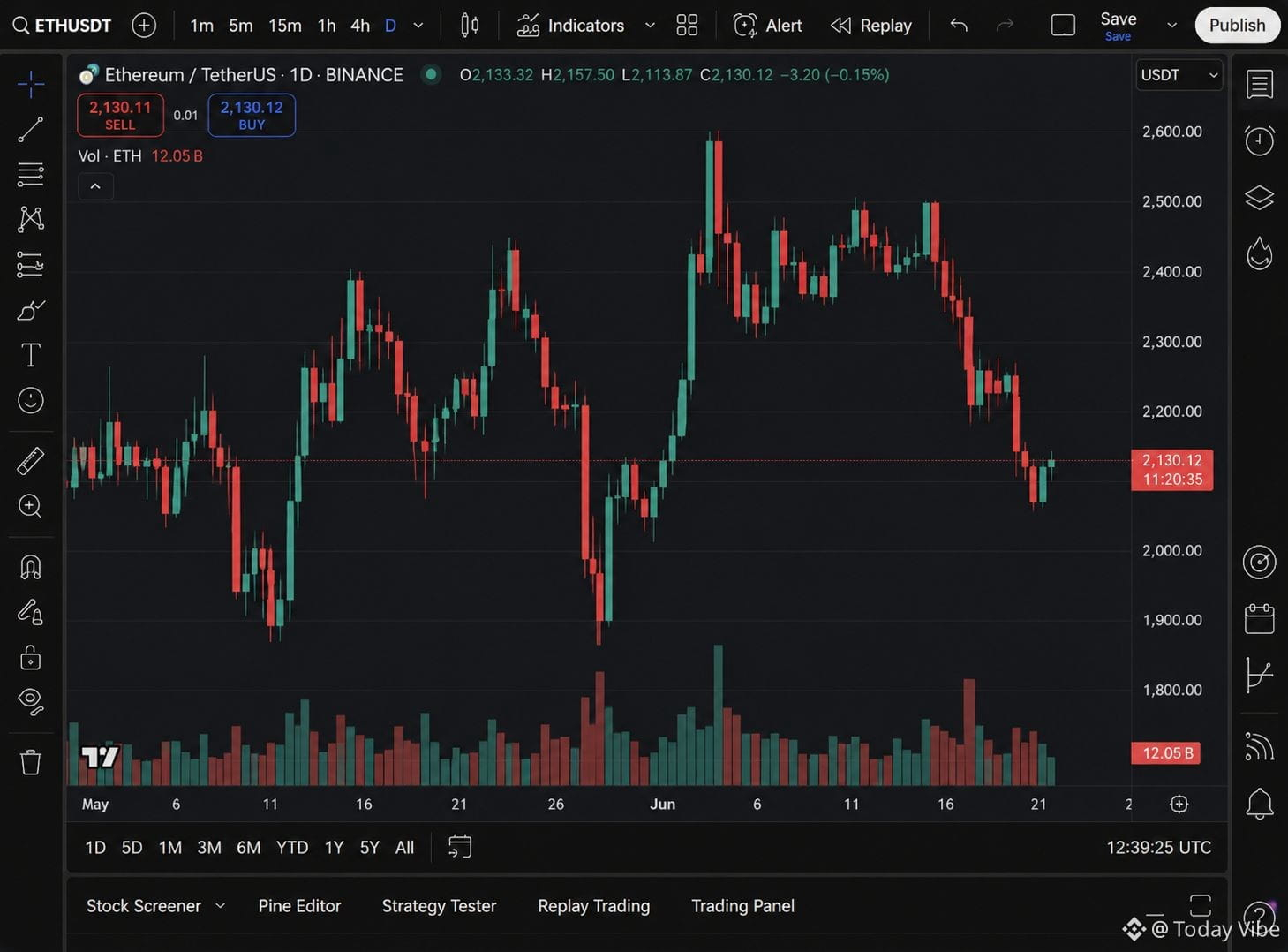Toggle lock all drawings
The height and width of the screenshot is (952, 1288).
tap(31, 657)
